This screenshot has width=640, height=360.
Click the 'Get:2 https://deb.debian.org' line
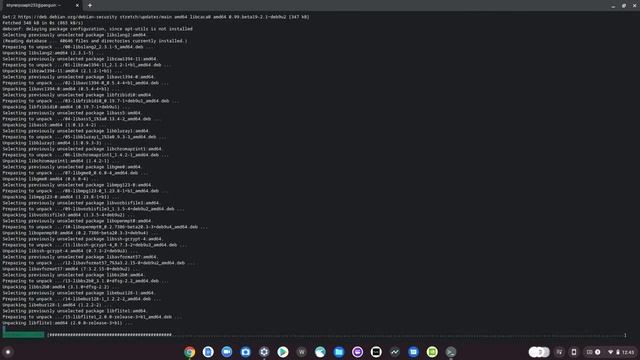click(156, 17)
